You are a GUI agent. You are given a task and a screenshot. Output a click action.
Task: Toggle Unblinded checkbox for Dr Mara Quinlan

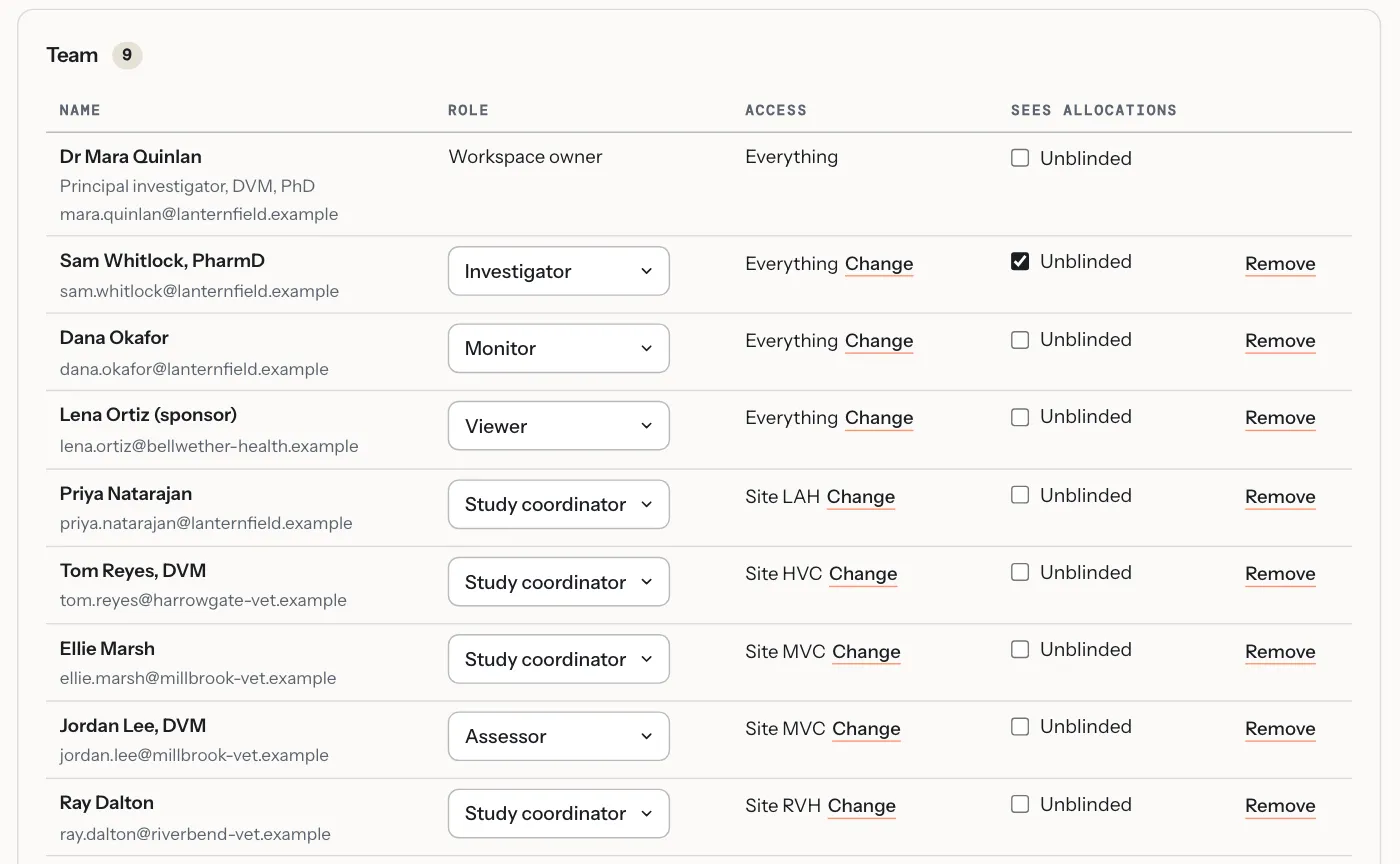tap(1020, 158)
